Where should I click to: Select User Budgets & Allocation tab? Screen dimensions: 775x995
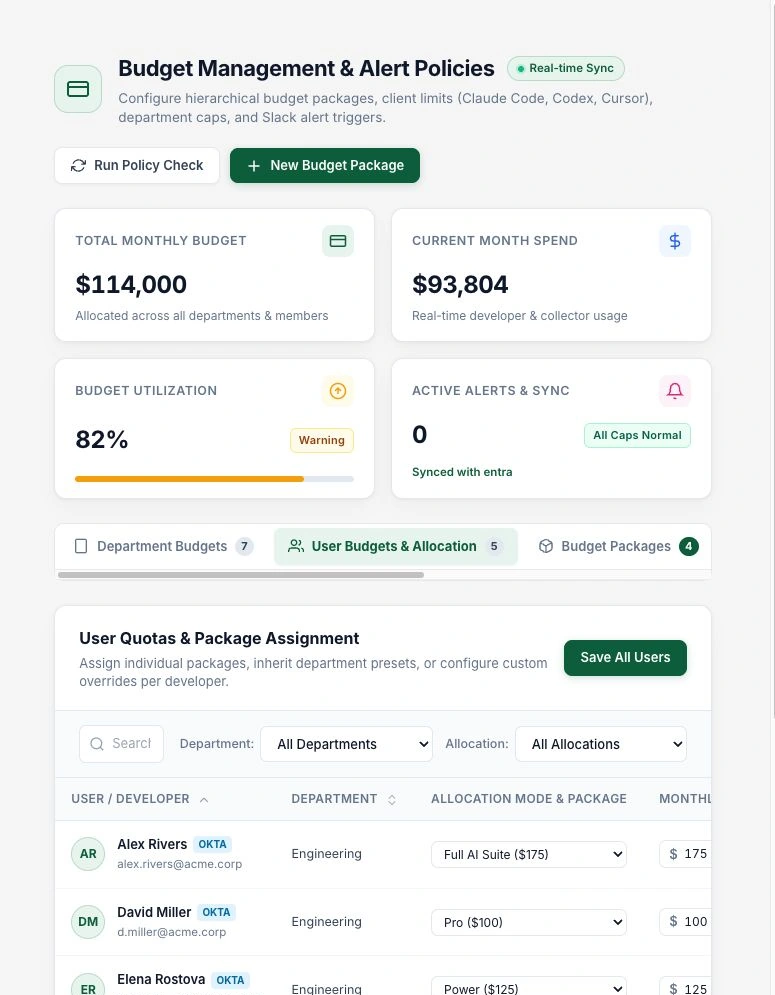coord(395,546)
